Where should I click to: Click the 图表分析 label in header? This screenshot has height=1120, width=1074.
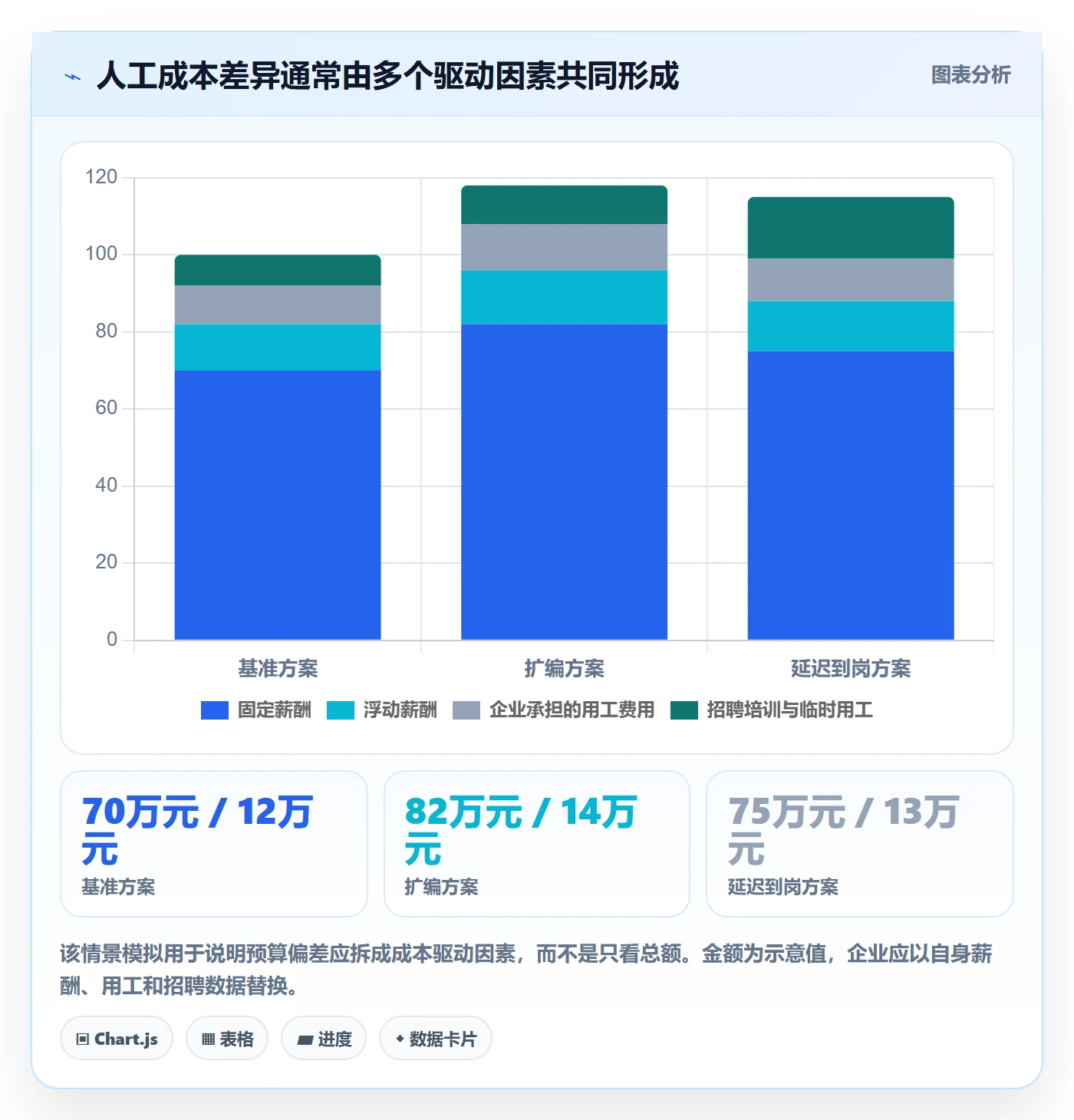pos(970,75)
